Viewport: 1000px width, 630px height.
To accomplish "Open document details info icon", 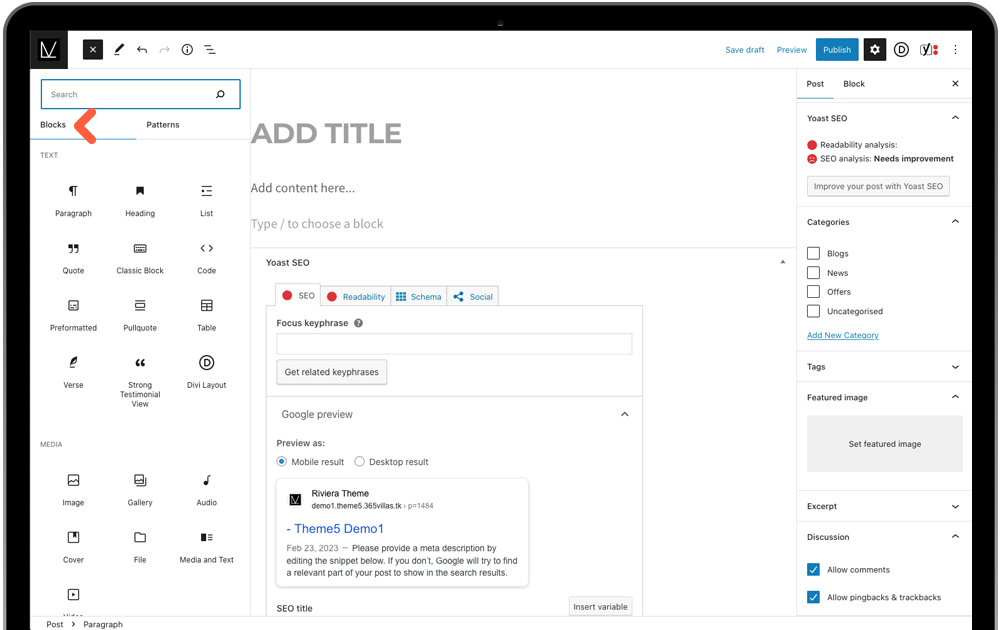I will point(187,50).
